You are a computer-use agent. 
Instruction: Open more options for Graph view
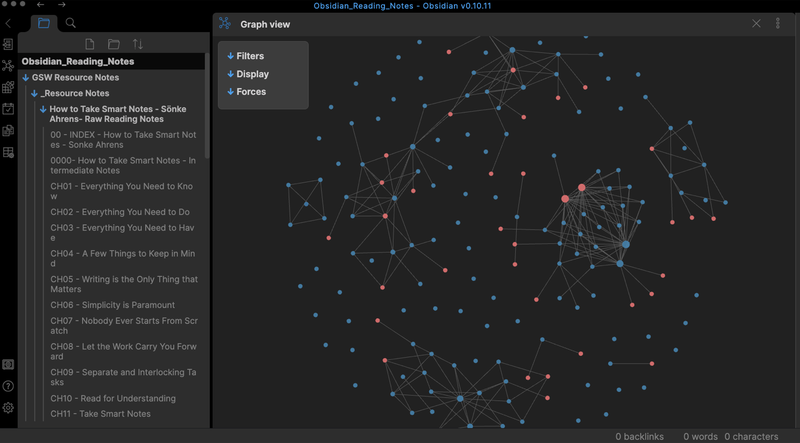click(x=778, y=23)
